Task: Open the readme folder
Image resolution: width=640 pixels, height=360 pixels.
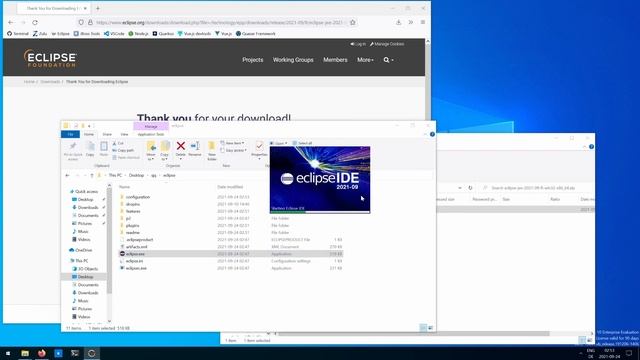Action: [132, 233]
